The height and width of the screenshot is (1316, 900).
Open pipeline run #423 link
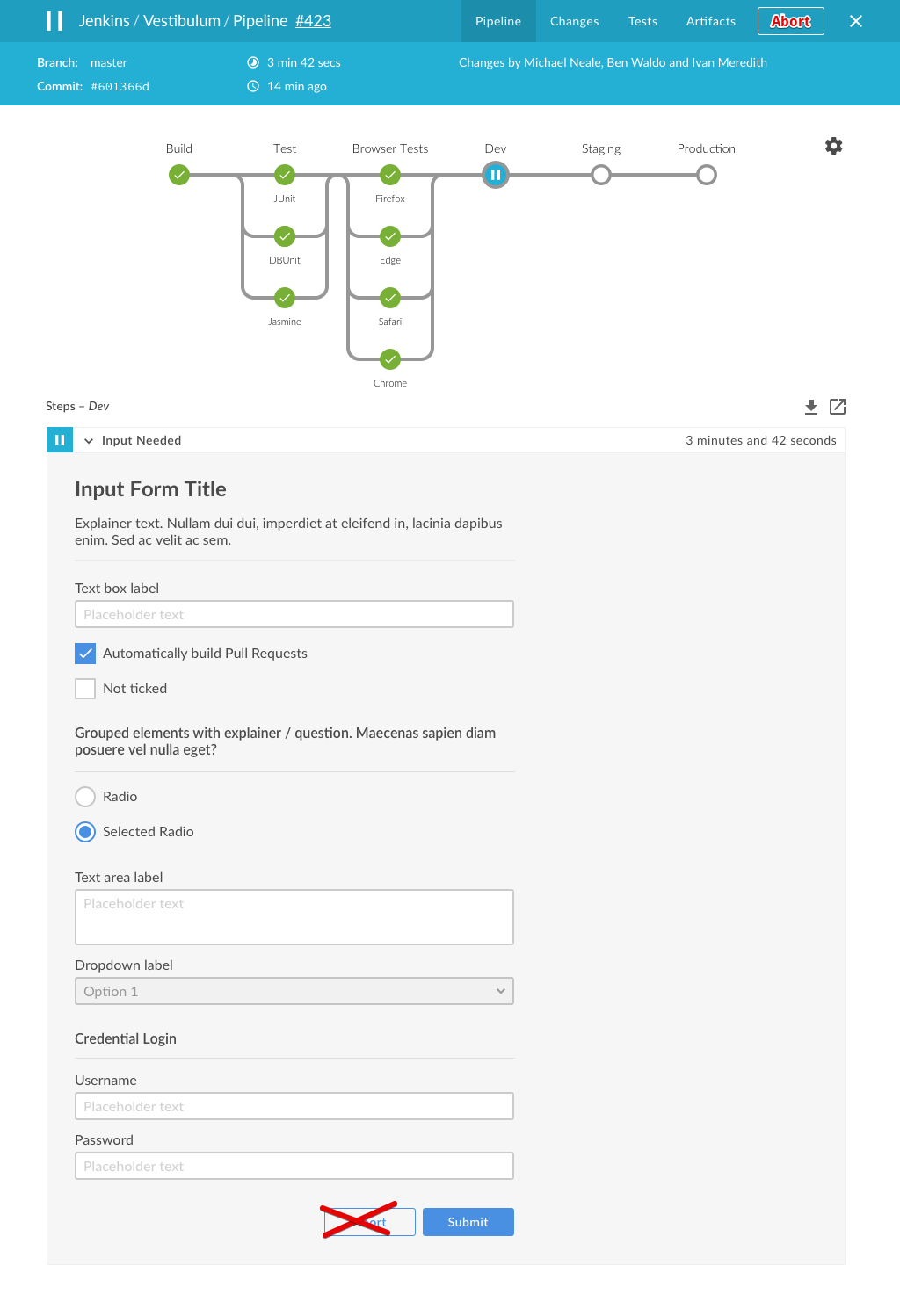(313, 21)
